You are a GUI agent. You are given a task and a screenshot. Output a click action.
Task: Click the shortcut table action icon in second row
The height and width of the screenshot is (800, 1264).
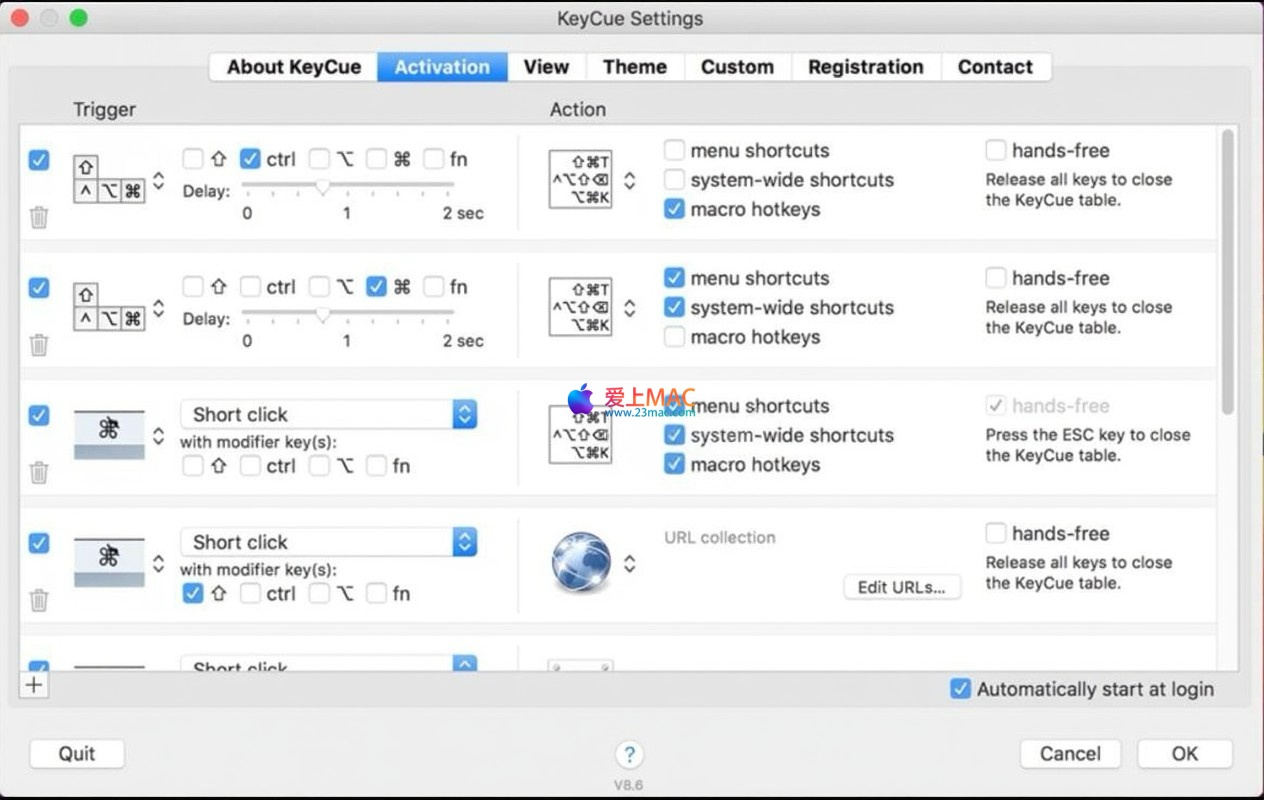point(580,307)
